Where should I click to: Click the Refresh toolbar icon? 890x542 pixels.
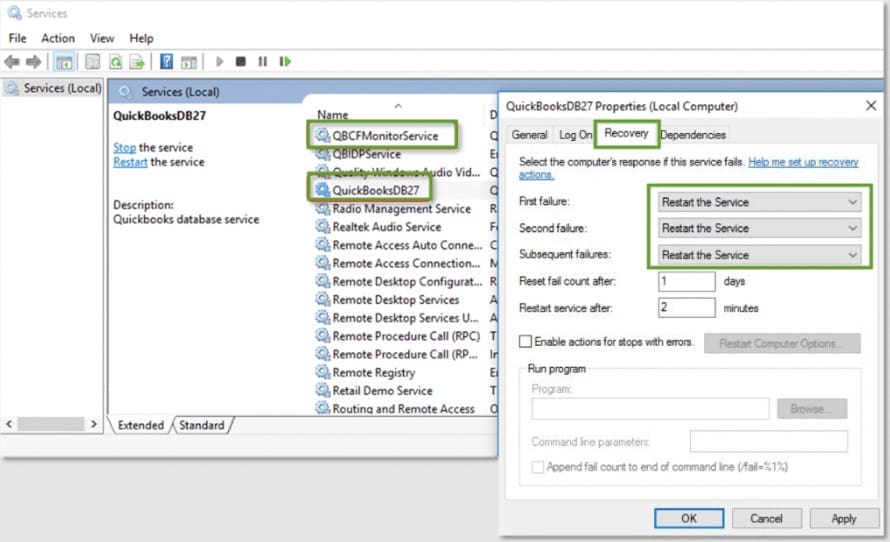(x=116, y=61)
